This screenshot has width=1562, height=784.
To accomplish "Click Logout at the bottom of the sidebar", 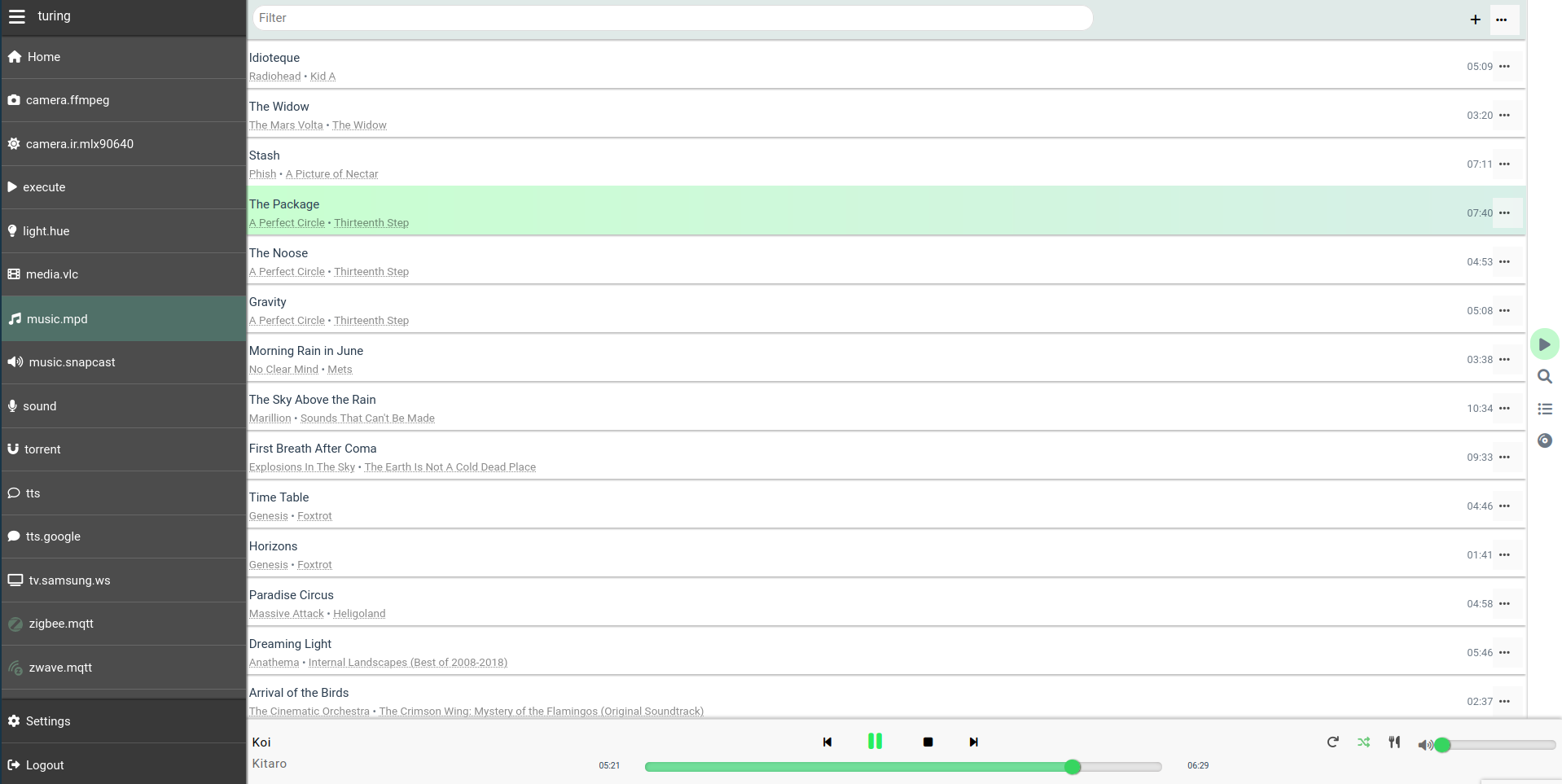I will tap(44, 764).
